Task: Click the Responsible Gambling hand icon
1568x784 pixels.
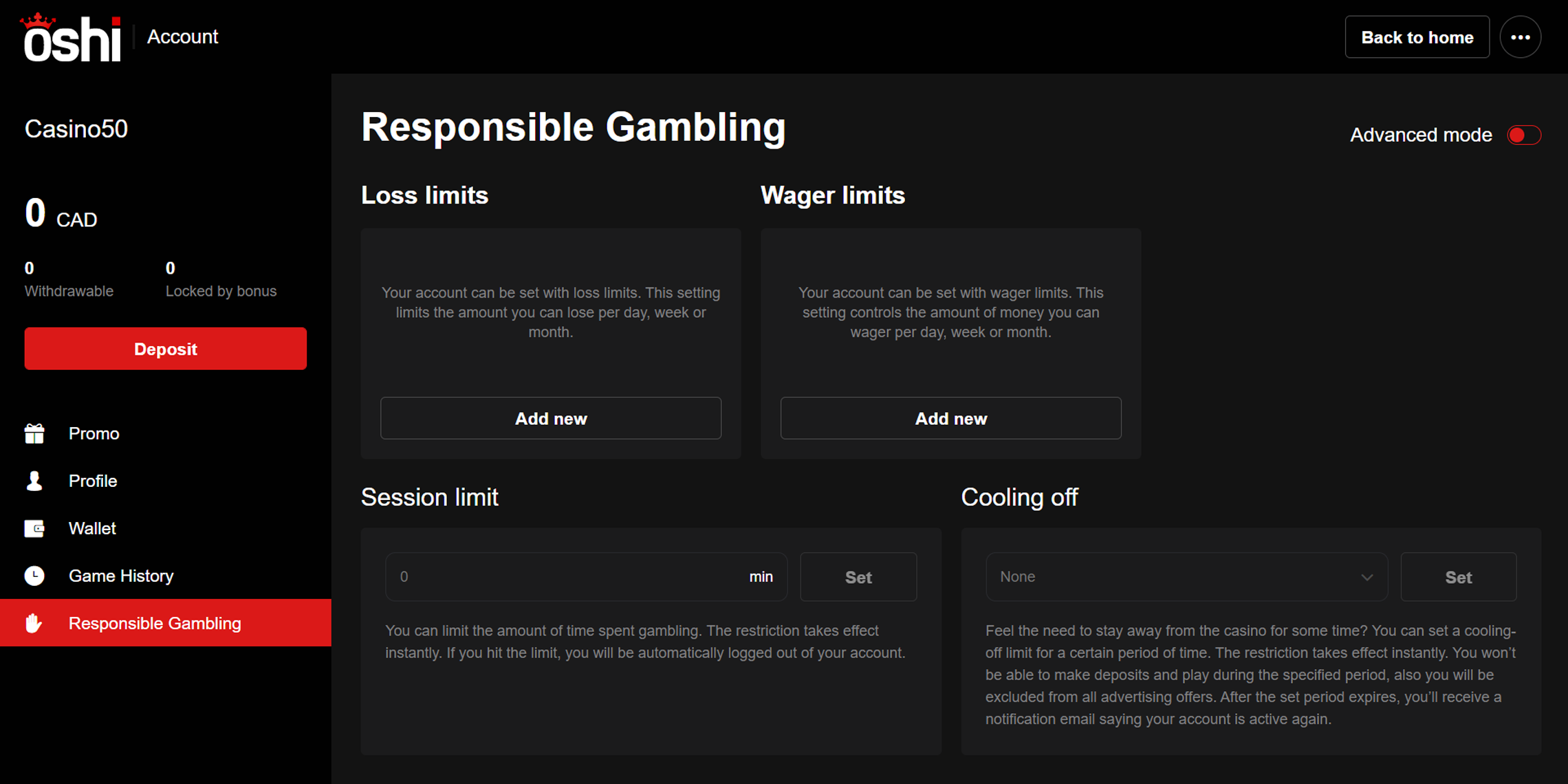Action: pos(34,623)
